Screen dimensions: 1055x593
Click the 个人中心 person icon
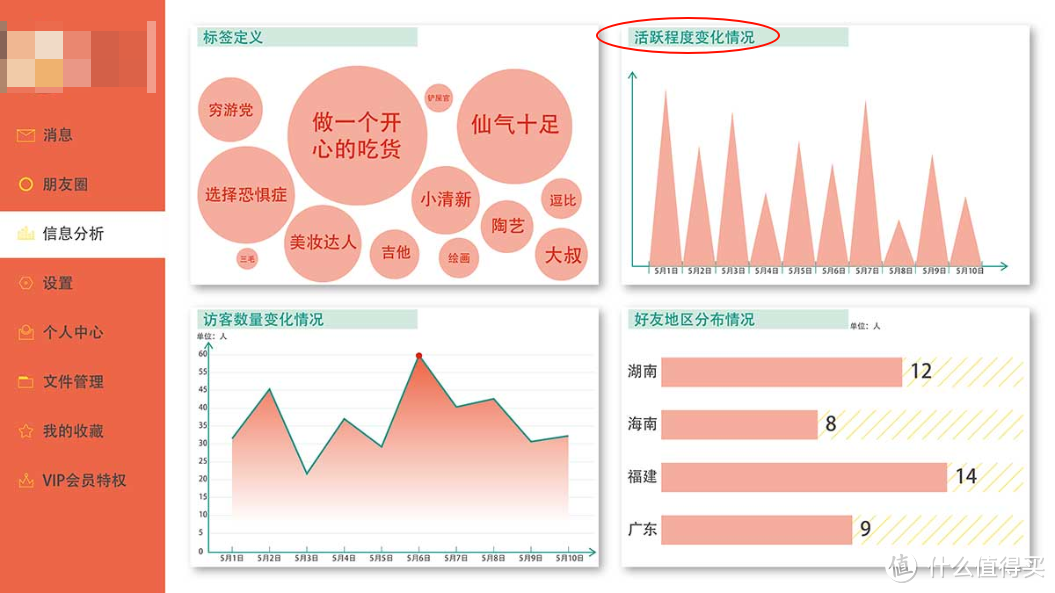pos(25,332)
